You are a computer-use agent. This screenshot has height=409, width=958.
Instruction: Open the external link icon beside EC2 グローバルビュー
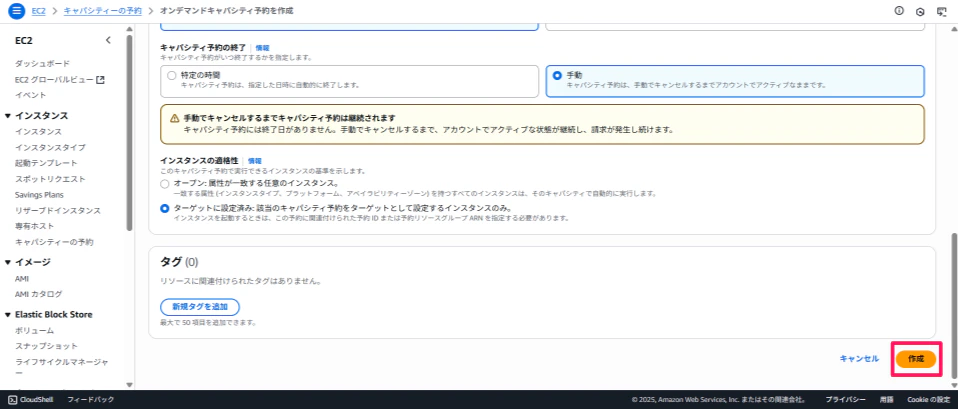(x=101, y=79)
